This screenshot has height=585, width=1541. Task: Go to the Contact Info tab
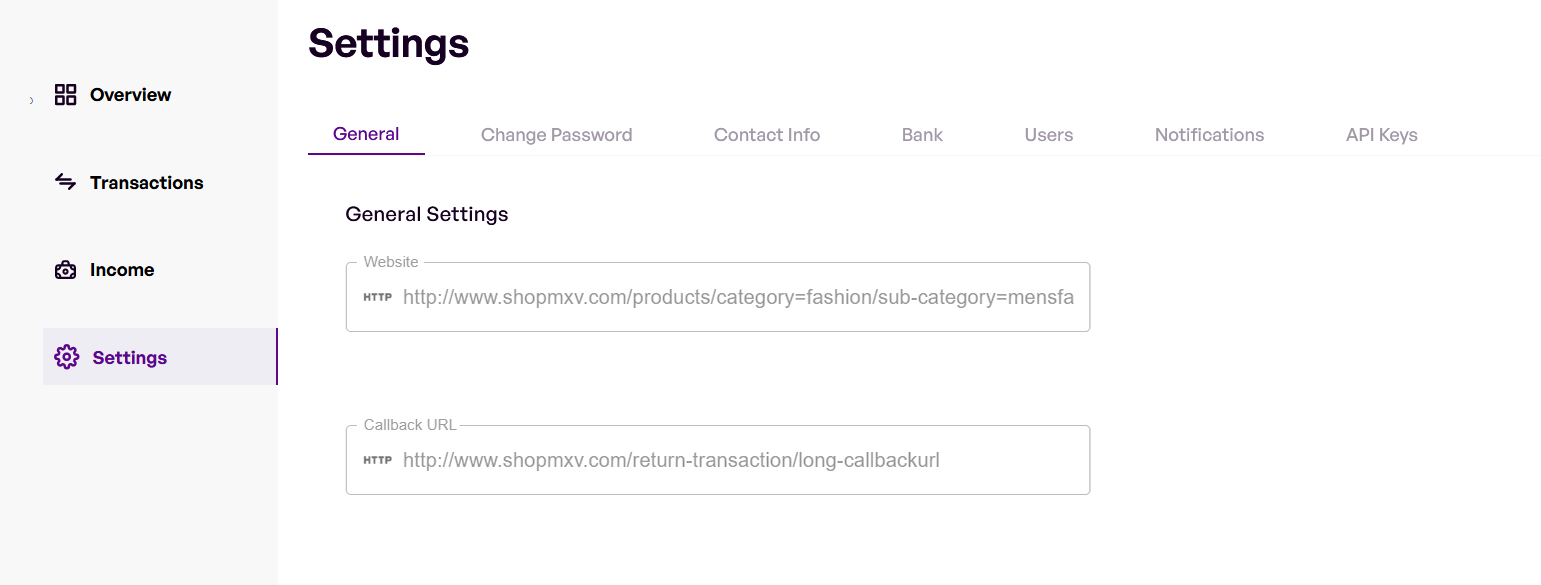click(767, 135)
